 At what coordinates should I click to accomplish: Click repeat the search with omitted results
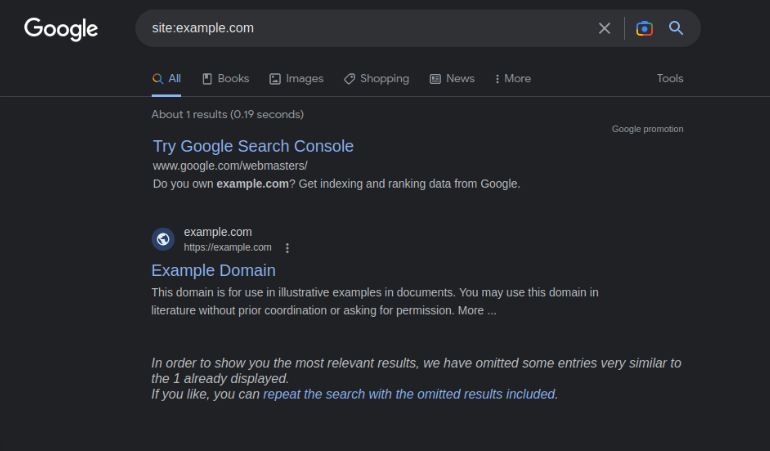click(x=409, y=394)
